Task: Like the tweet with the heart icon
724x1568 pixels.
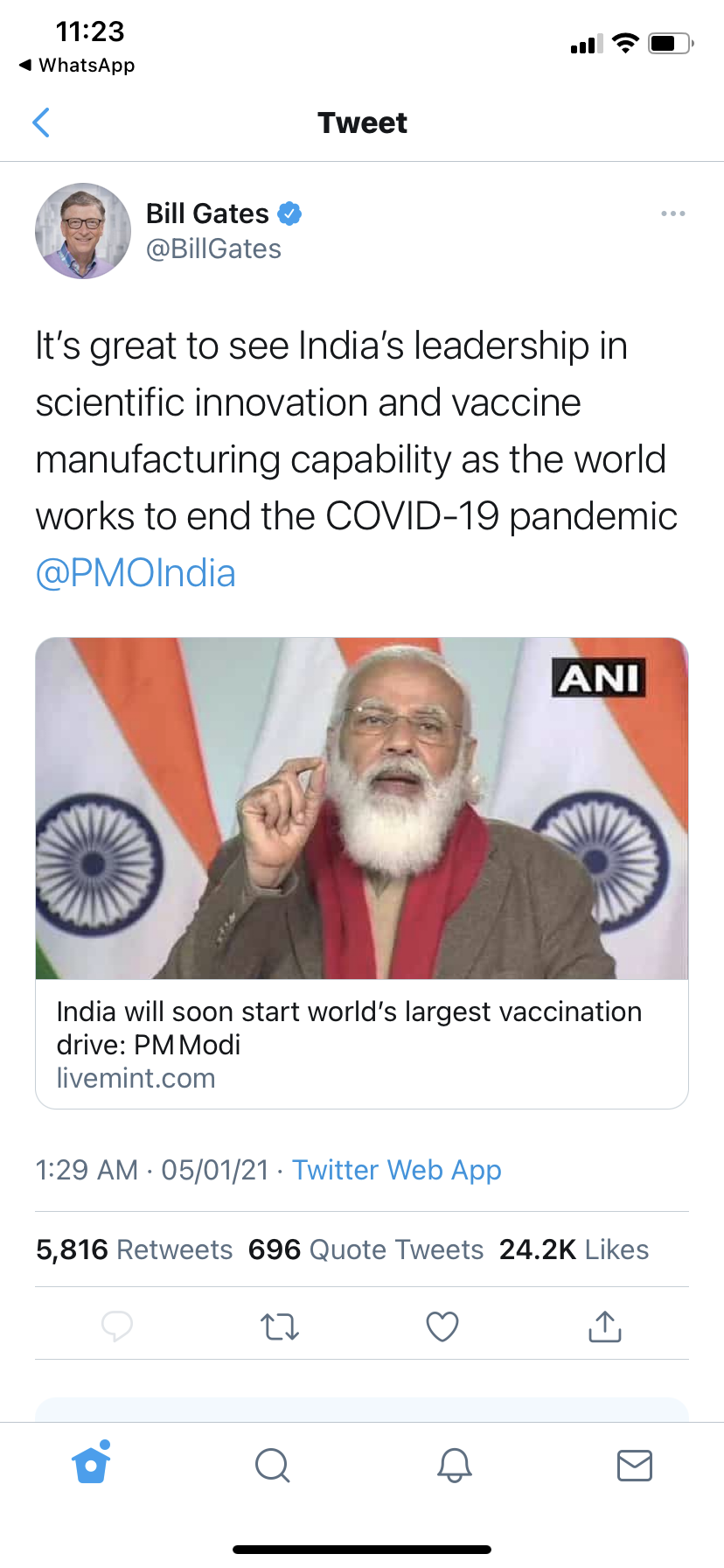Action: pos(442,1326)
